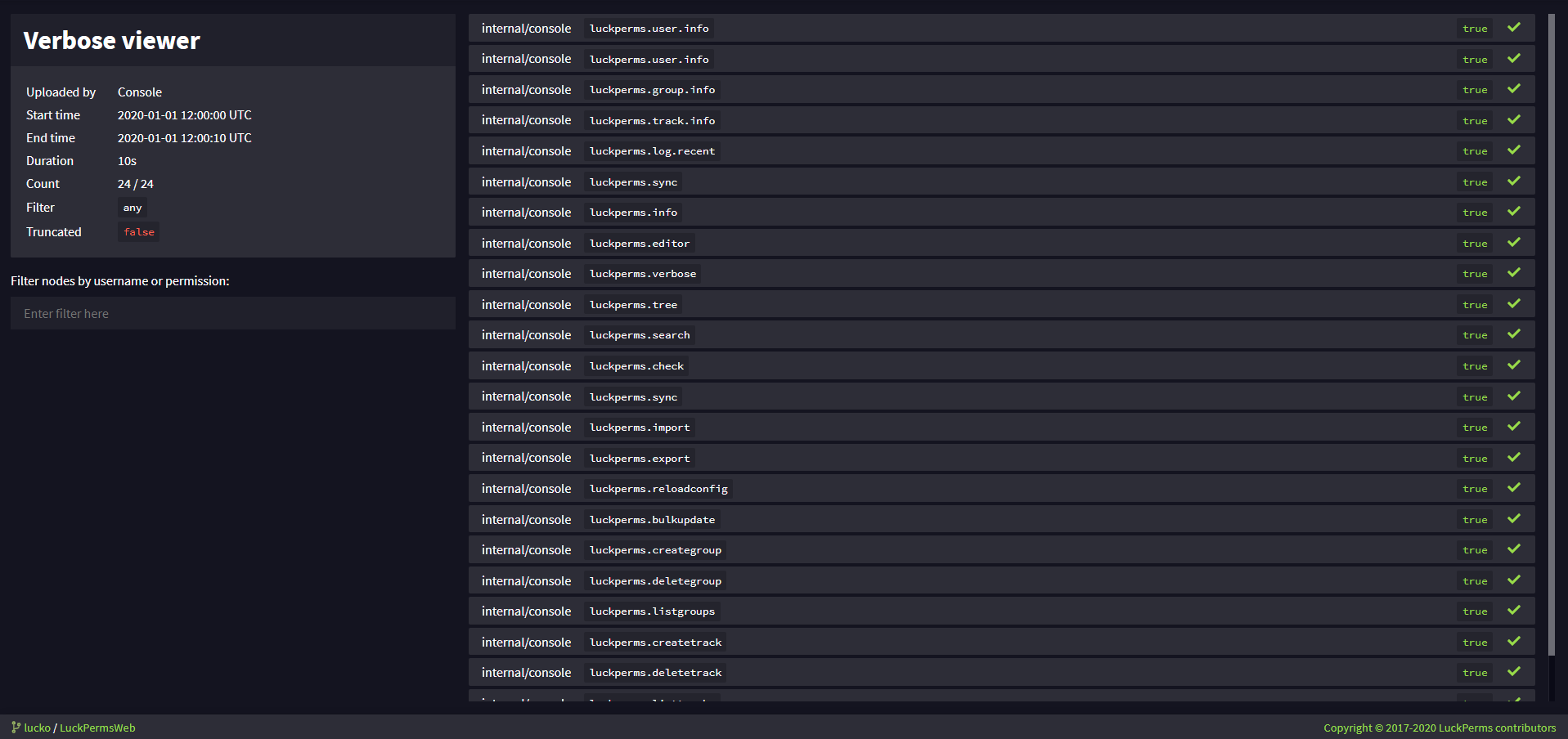The image size is (1568, 739).
Task: Click the luckperms.import permission tag
Action: click(640, 428)
